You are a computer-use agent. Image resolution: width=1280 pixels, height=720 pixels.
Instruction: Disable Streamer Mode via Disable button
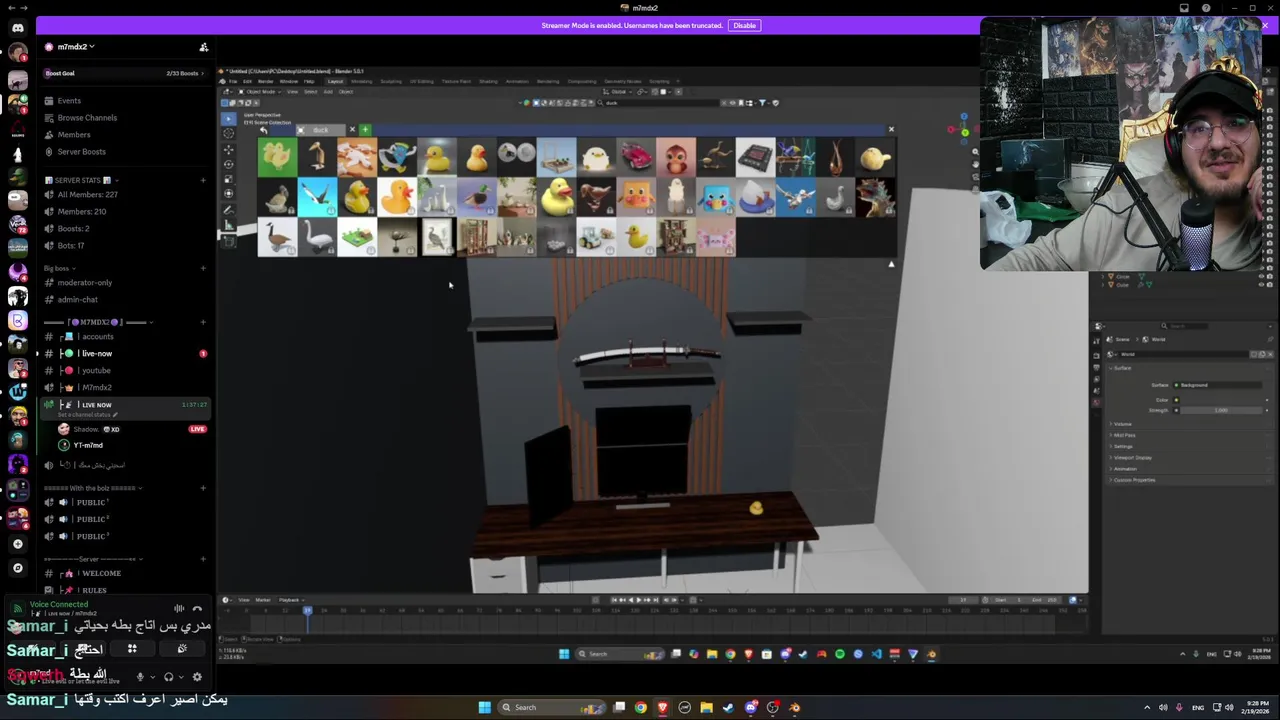point(744,25)
